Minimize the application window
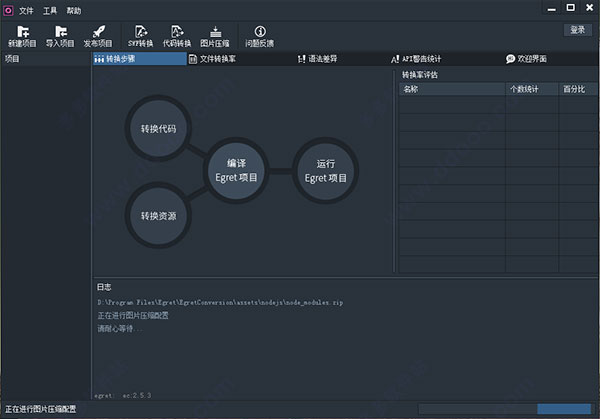This screenshot has height=419, width=600. (x=551, y=8)
